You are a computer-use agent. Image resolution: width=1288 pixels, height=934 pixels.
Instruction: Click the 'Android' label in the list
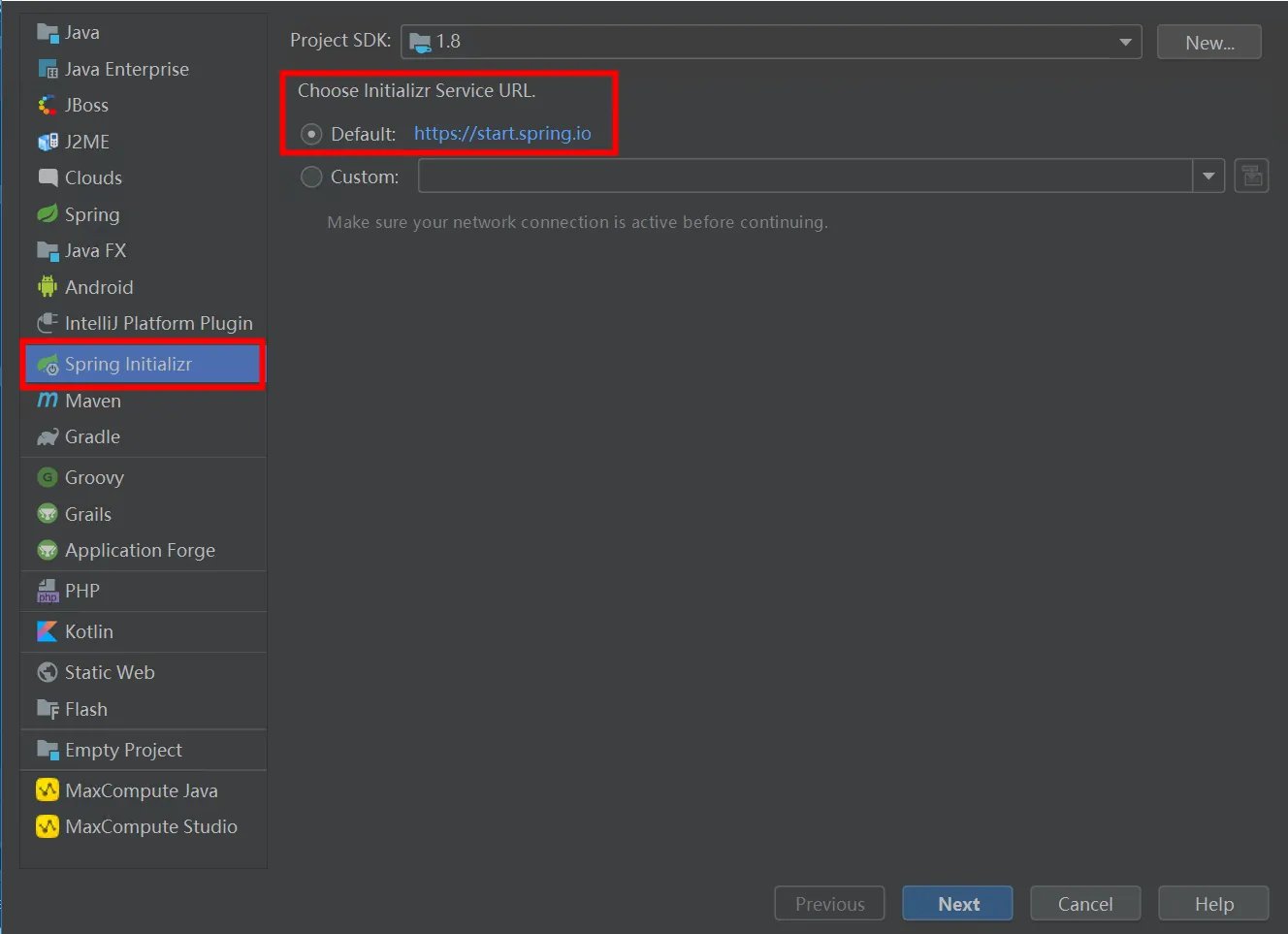[99, 287]
